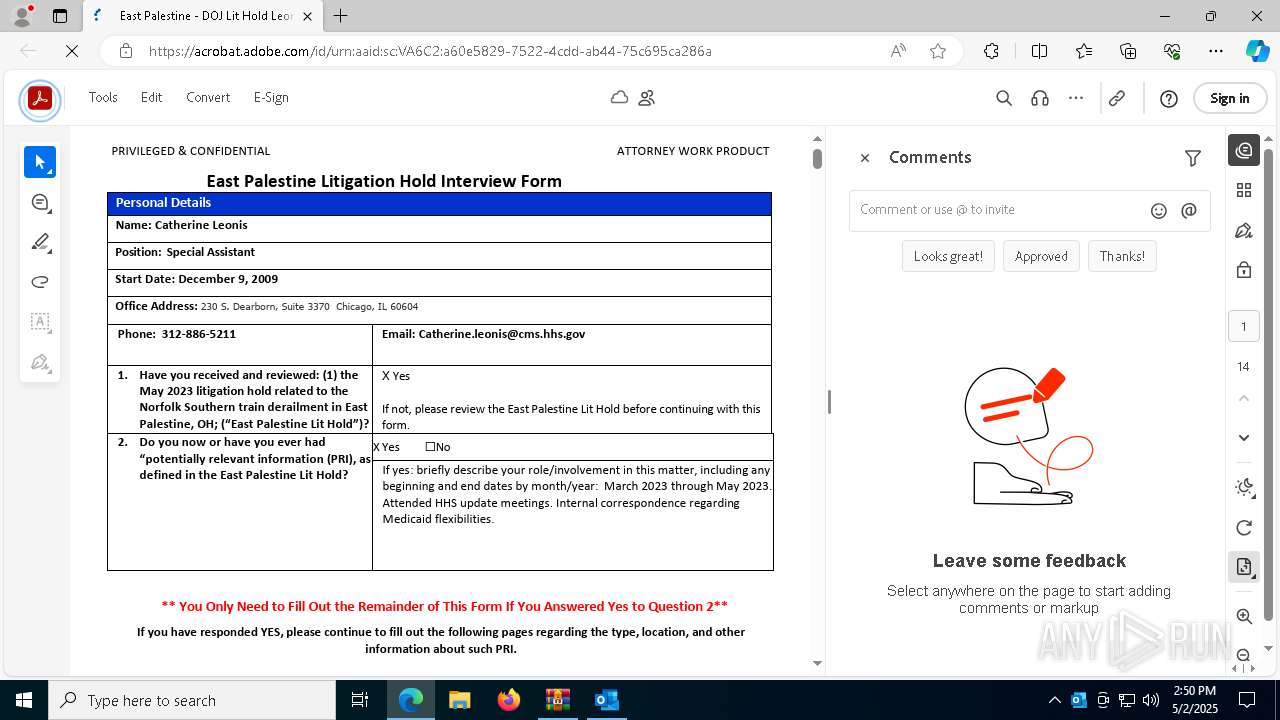
Task: Open the fit page view options
Action: point(1244,567)
